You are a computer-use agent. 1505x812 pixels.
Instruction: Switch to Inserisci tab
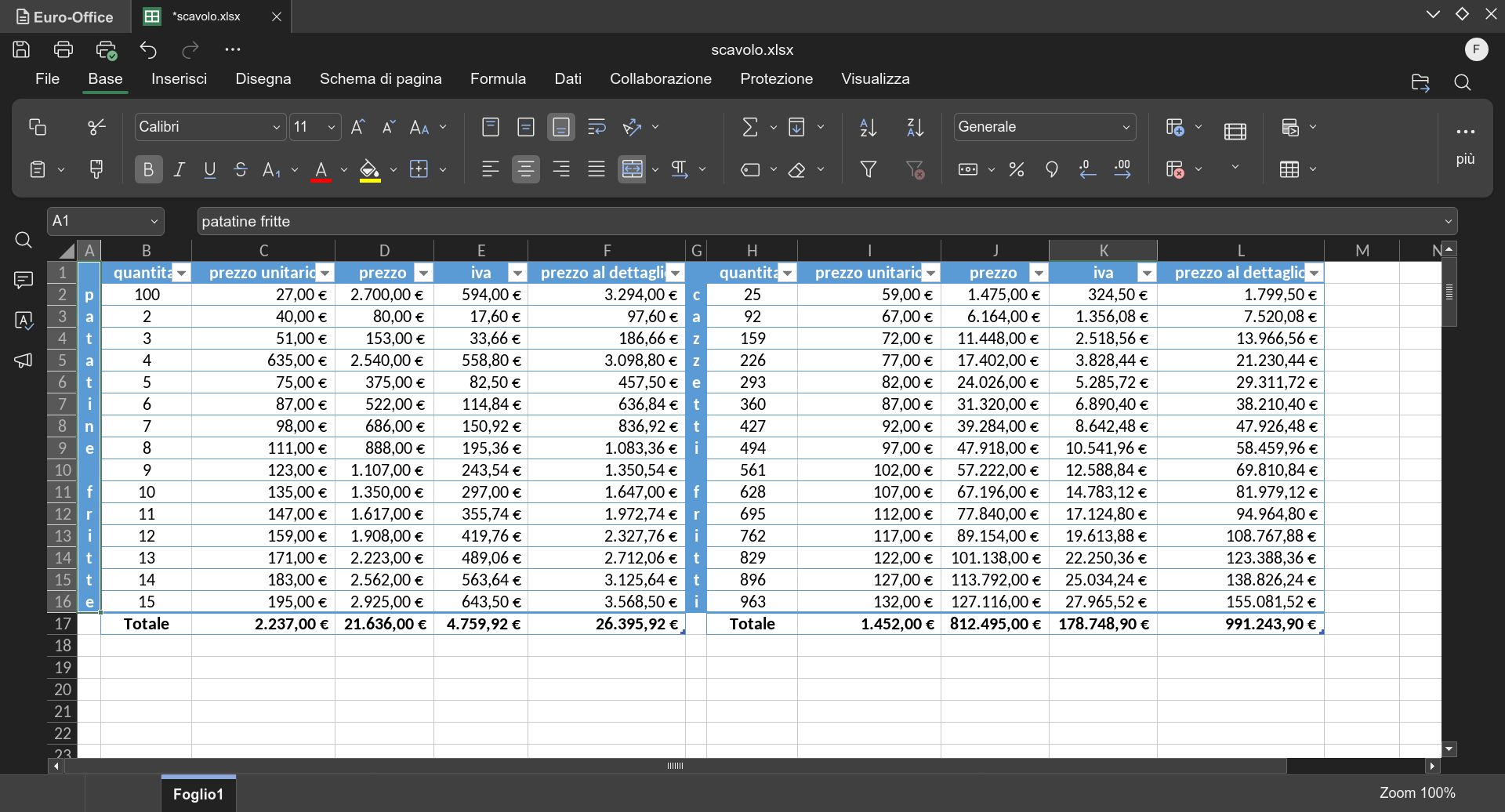point(179,79)
